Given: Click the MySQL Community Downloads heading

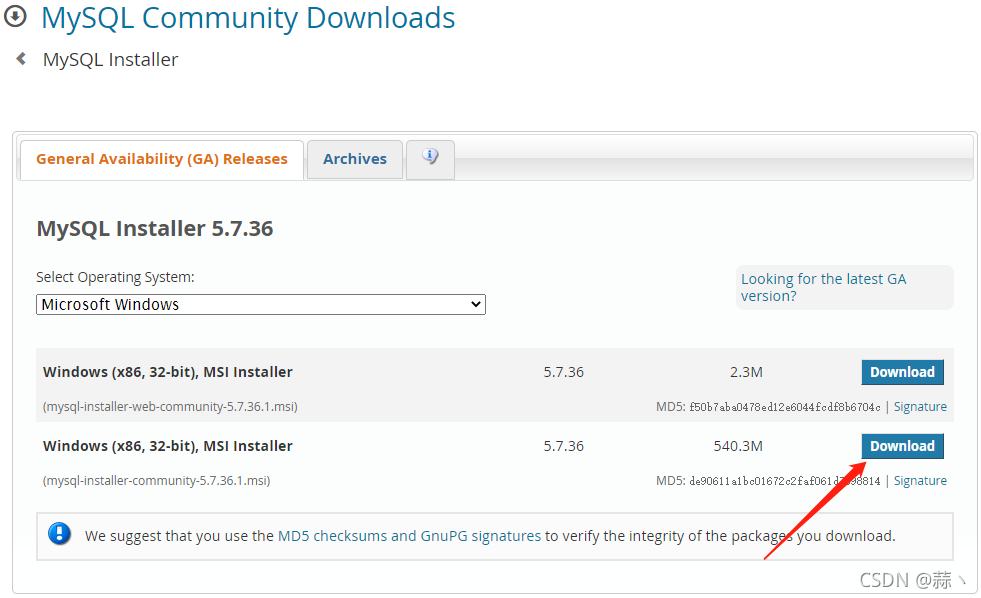Looking at the screenshot, I should pos(248,18).
